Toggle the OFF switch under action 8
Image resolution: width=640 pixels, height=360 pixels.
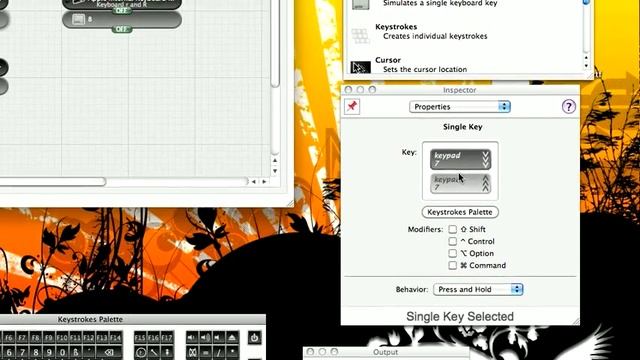click(122, 29)
